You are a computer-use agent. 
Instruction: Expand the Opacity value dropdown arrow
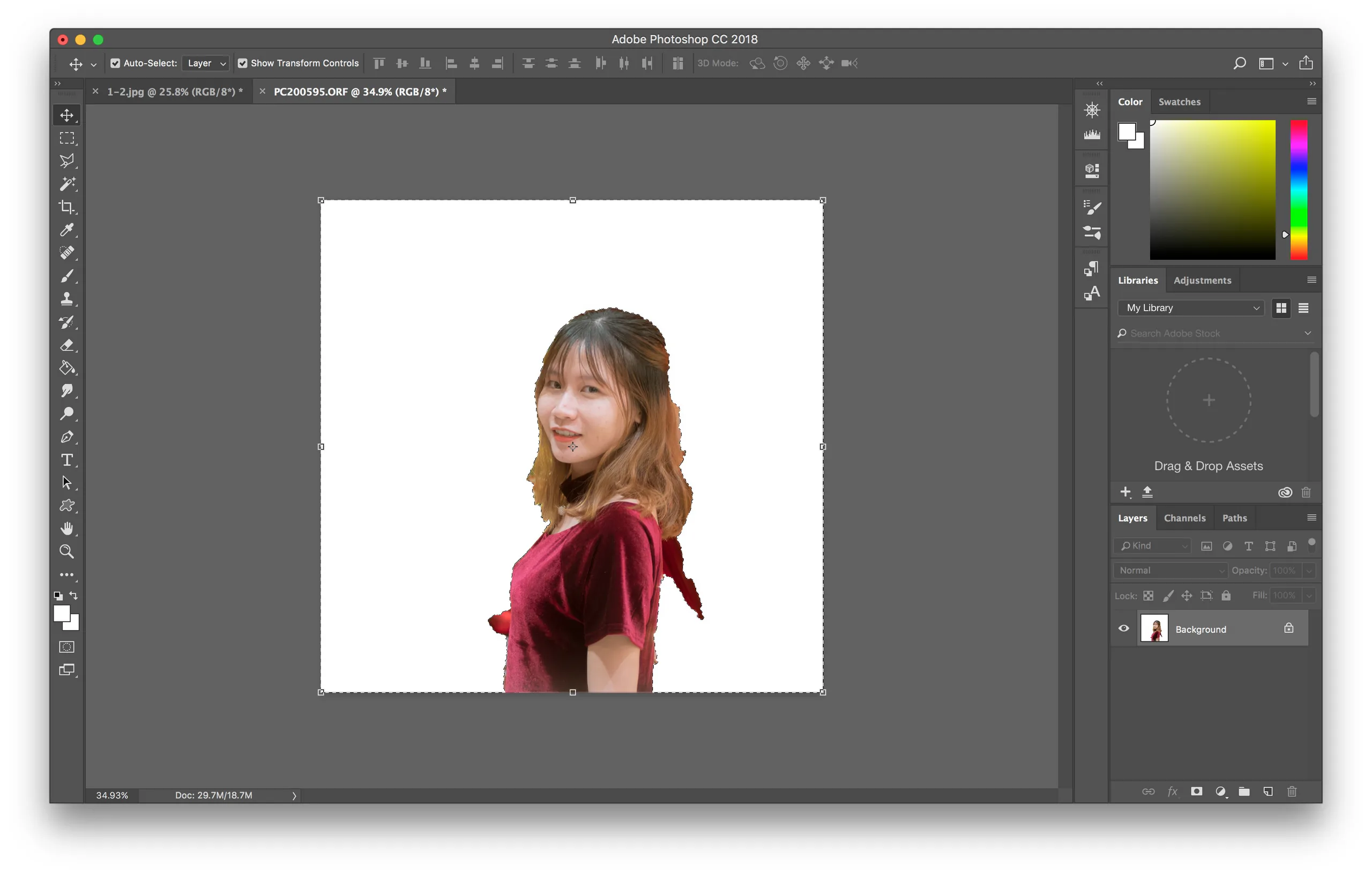tap(1309, 570)
